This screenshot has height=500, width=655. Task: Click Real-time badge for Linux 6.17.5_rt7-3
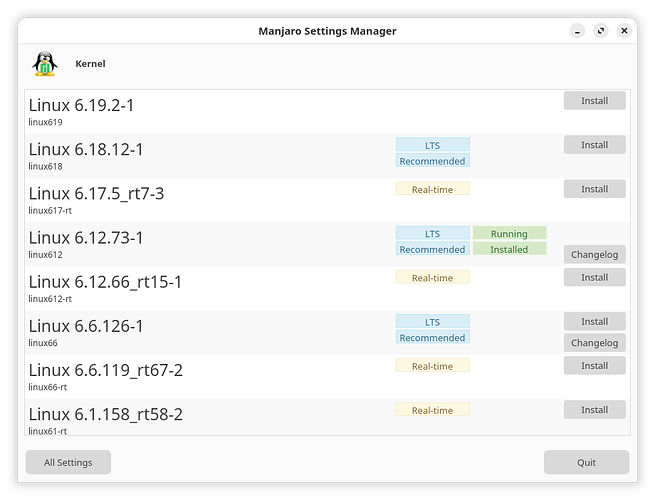(433, 189)
